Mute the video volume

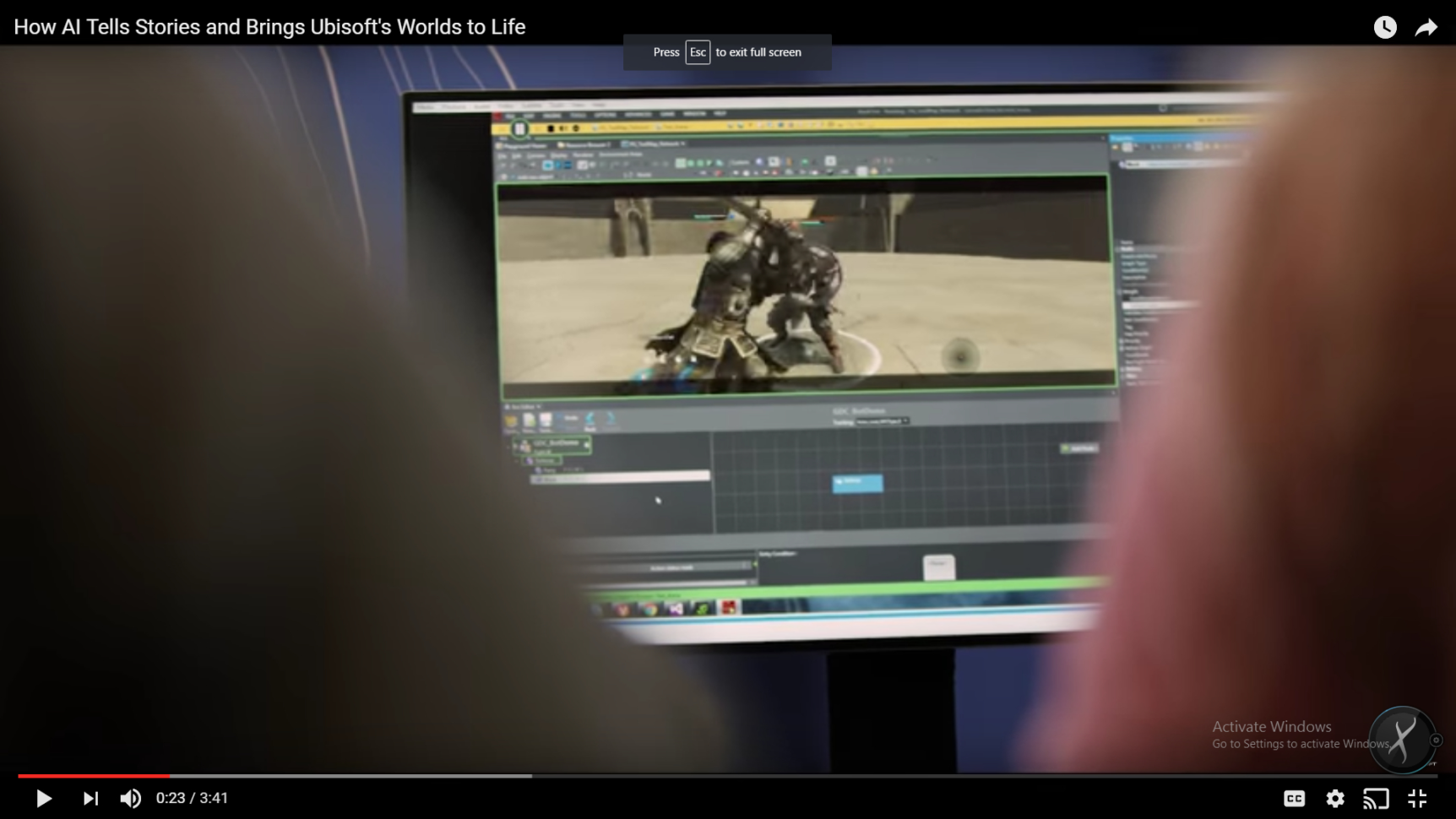click(x=131, y=798)
